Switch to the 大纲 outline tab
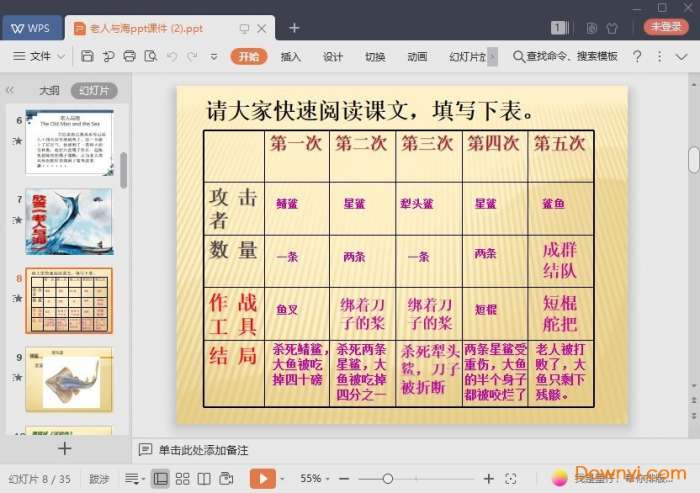Screen dimensions: 700x493 (50, 90)
